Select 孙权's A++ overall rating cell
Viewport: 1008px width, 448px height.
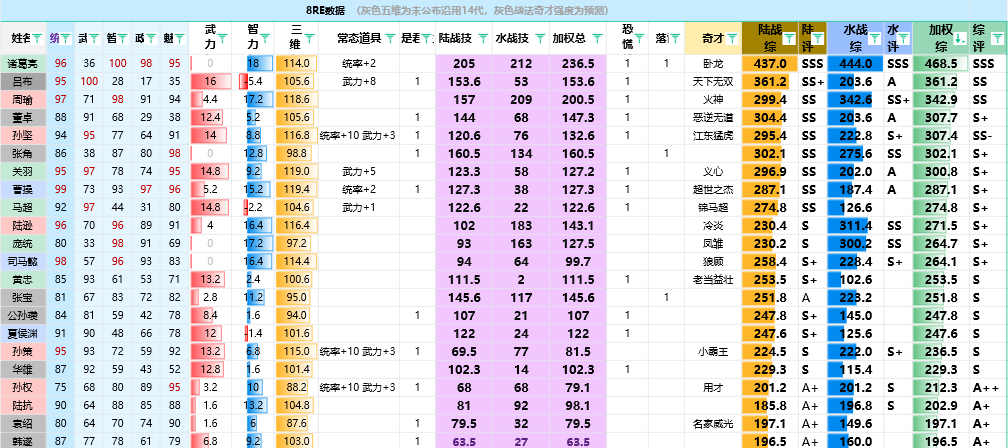click(989, 388)
